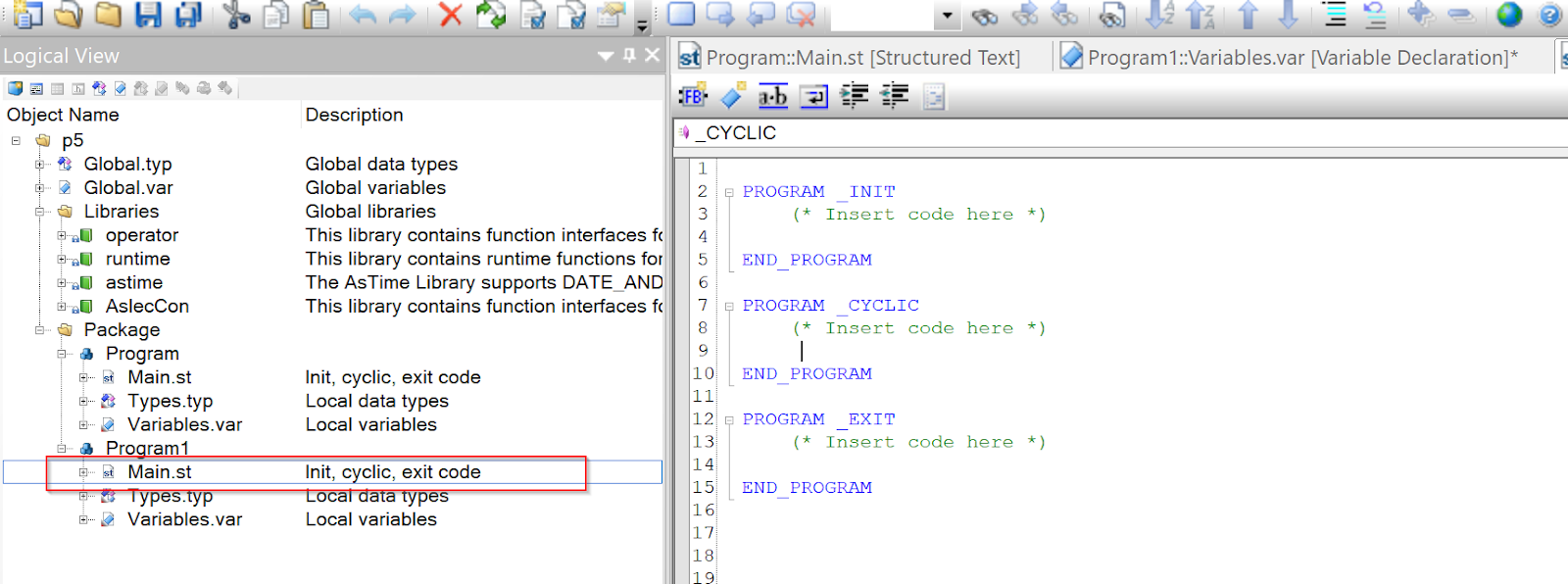Collapse the Program1 node
The image size is (1568, 584).
(62, 449)
